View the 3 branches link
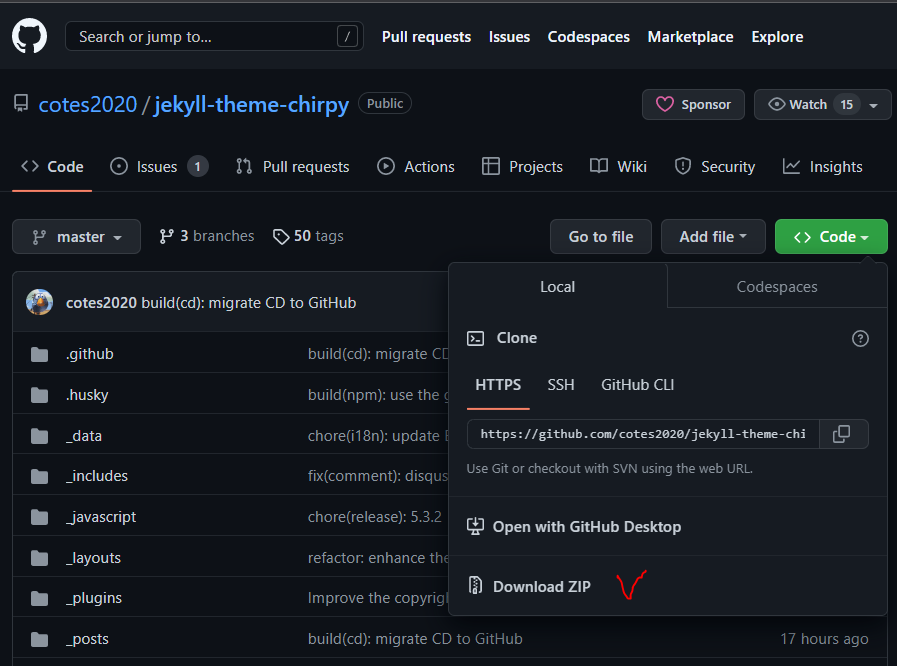Image resolution: width=897 pixels, height=666 pixels. [207, 236]
